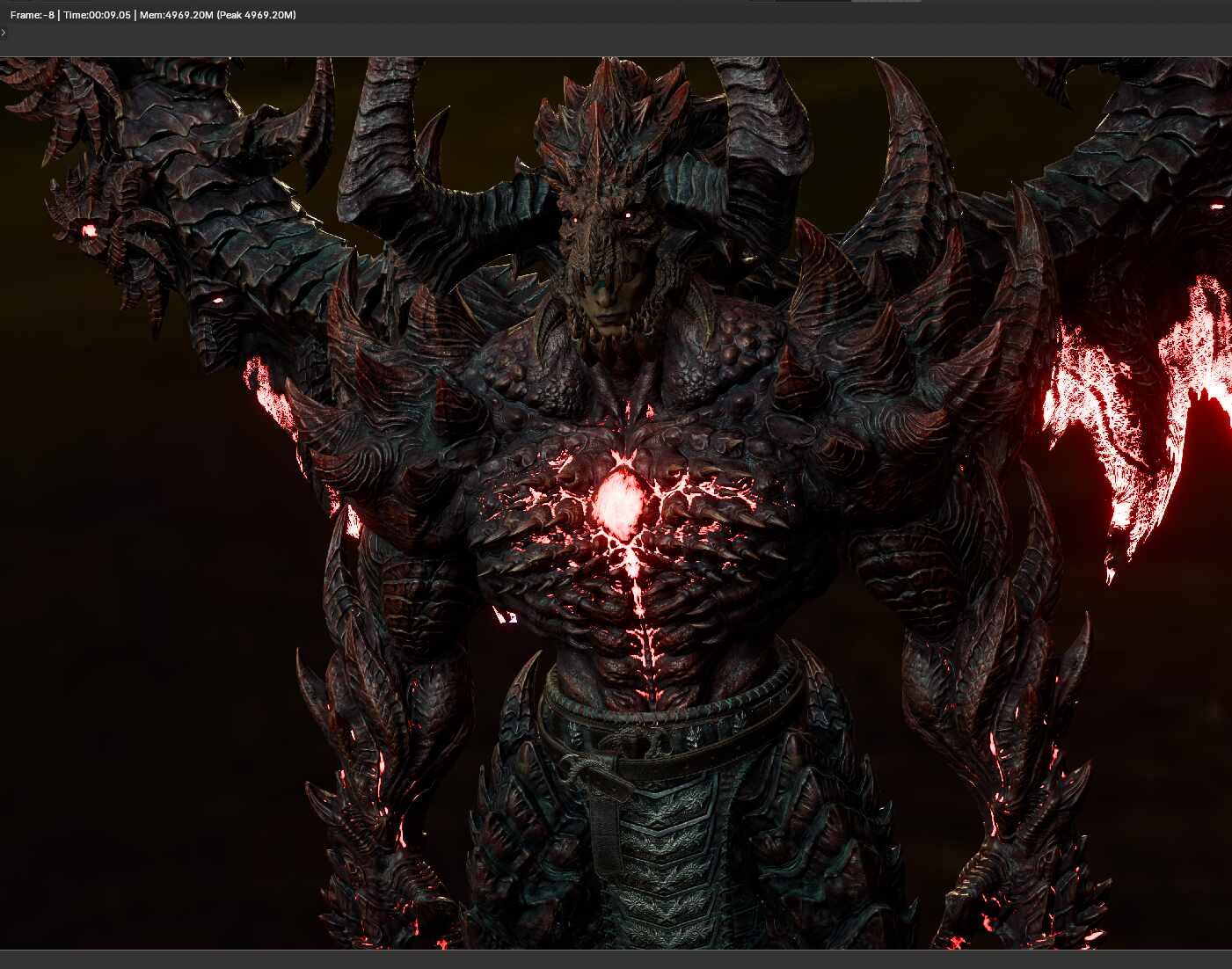Click the Peak 4969.20M memory text
1232x969 pixels.
257,15
